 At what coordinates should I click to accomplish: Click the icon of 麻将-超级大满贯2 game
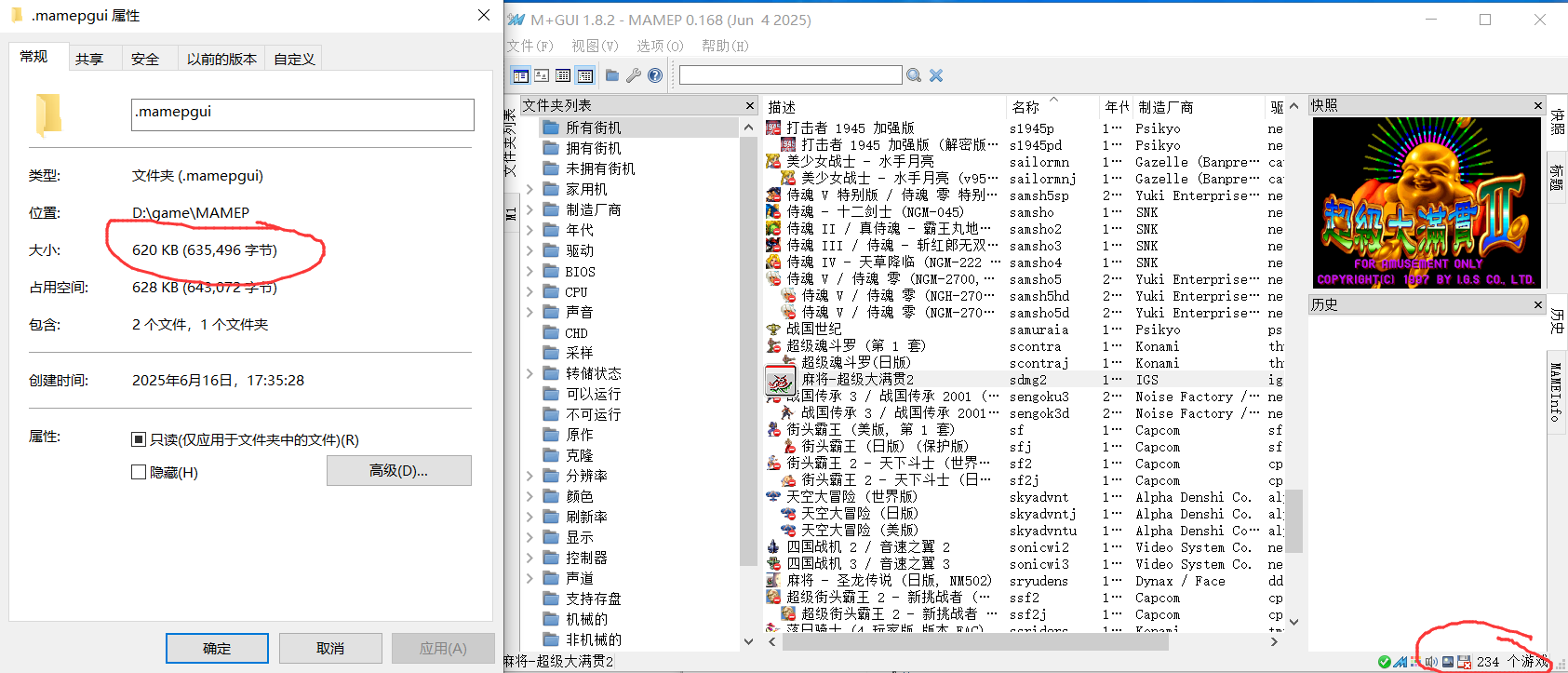780,381
